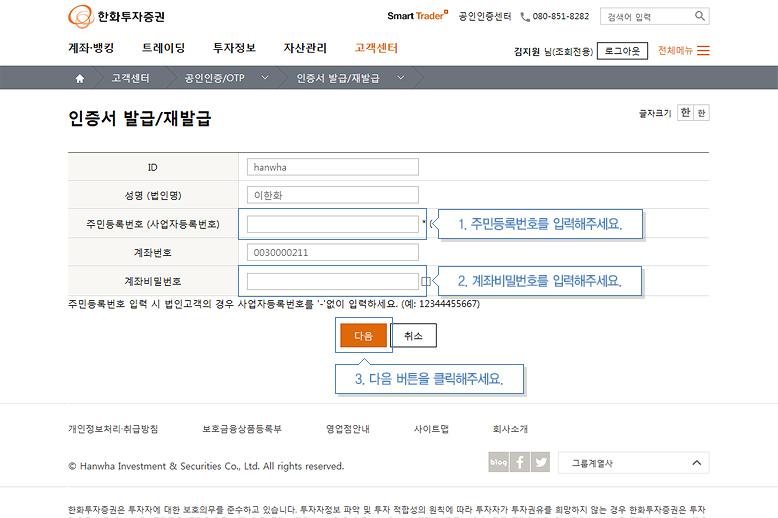Click the 계좌비밀번호 input field
The height and width of the screenshot is (518, 778).
332,281
